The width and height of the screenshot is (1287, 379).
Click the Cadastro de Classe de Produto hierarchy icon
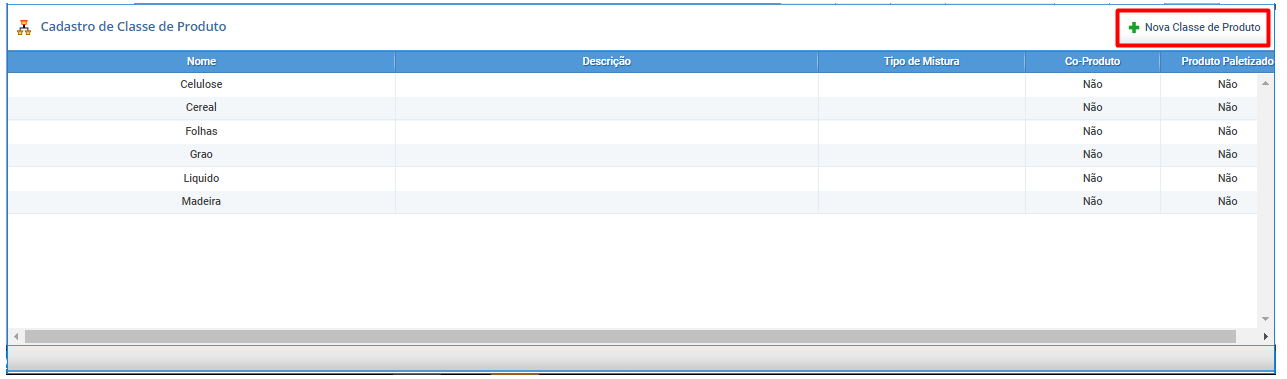coord(24,28)
